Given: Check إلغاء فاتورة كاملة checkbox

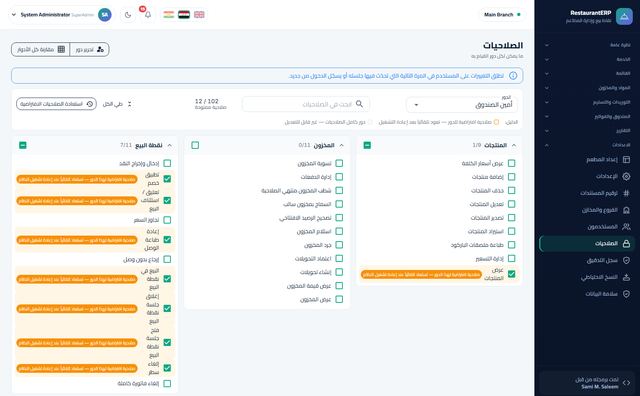Looking at the screenshot, I should point(167,383).
